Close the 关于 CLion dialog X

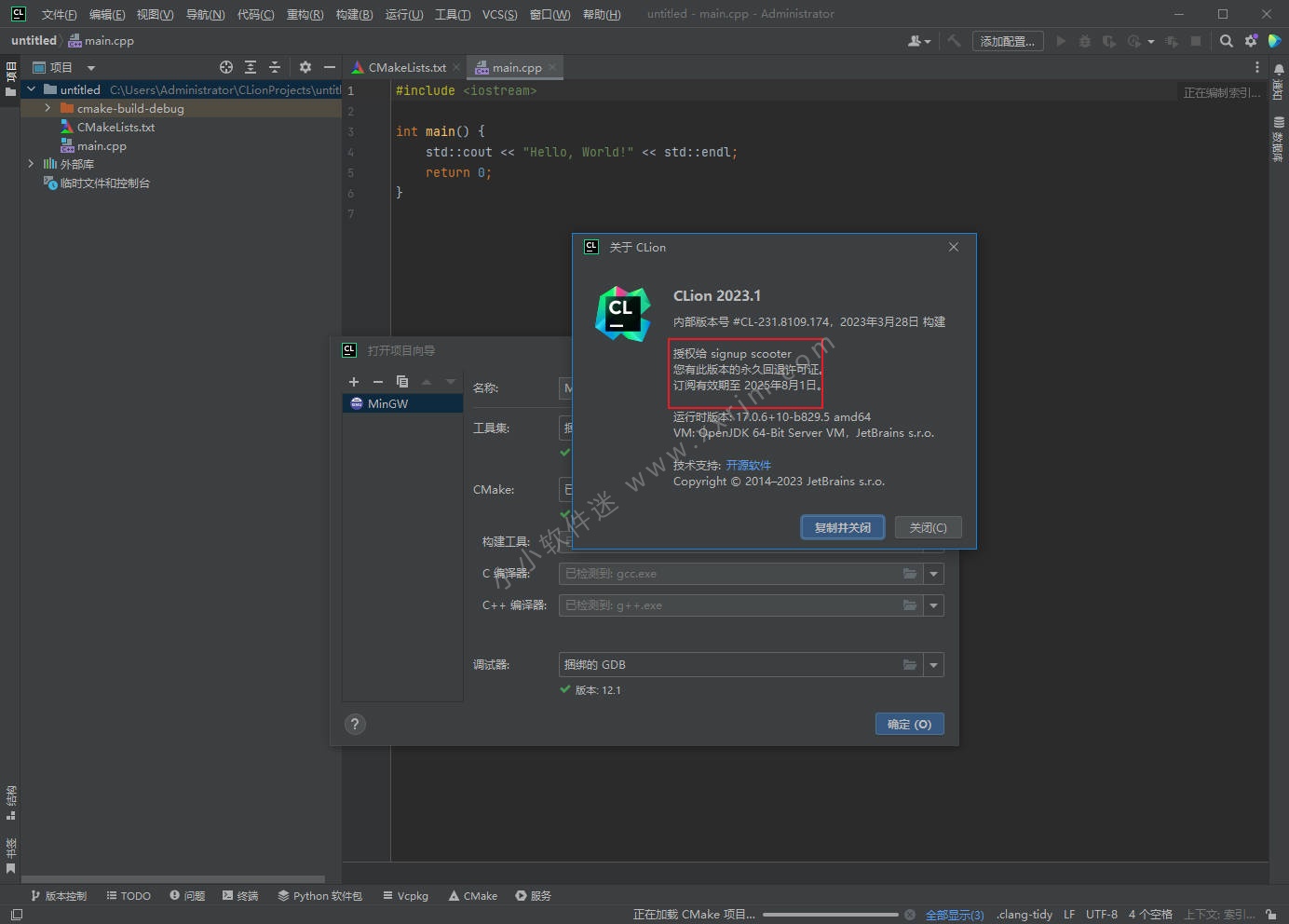click(x=954, y=247)
